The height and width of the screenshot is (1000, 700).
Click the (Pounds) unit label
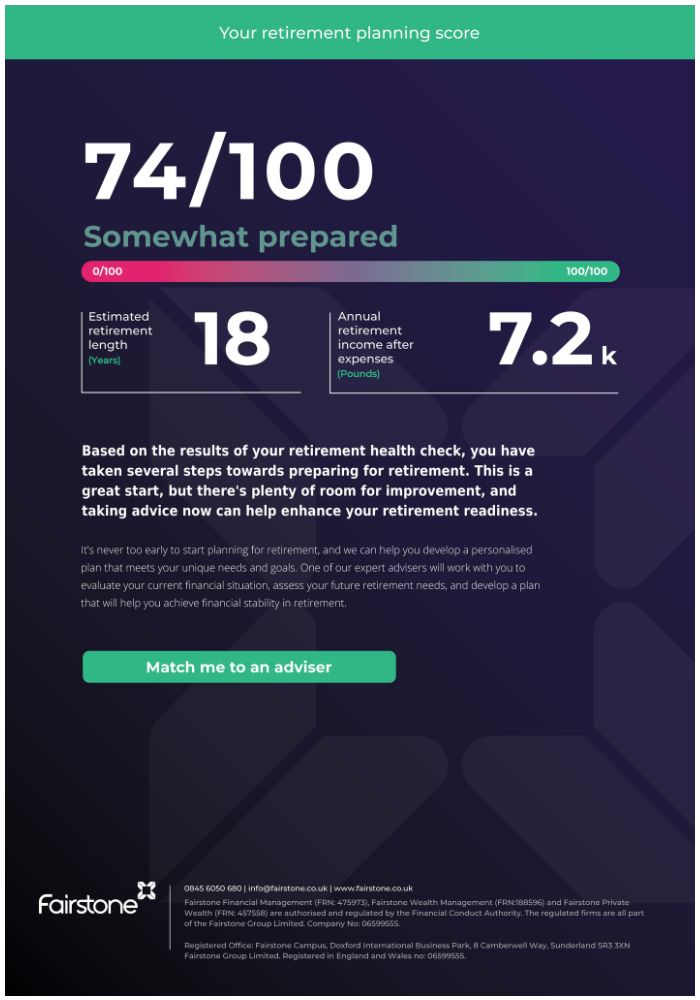[358, 374]
